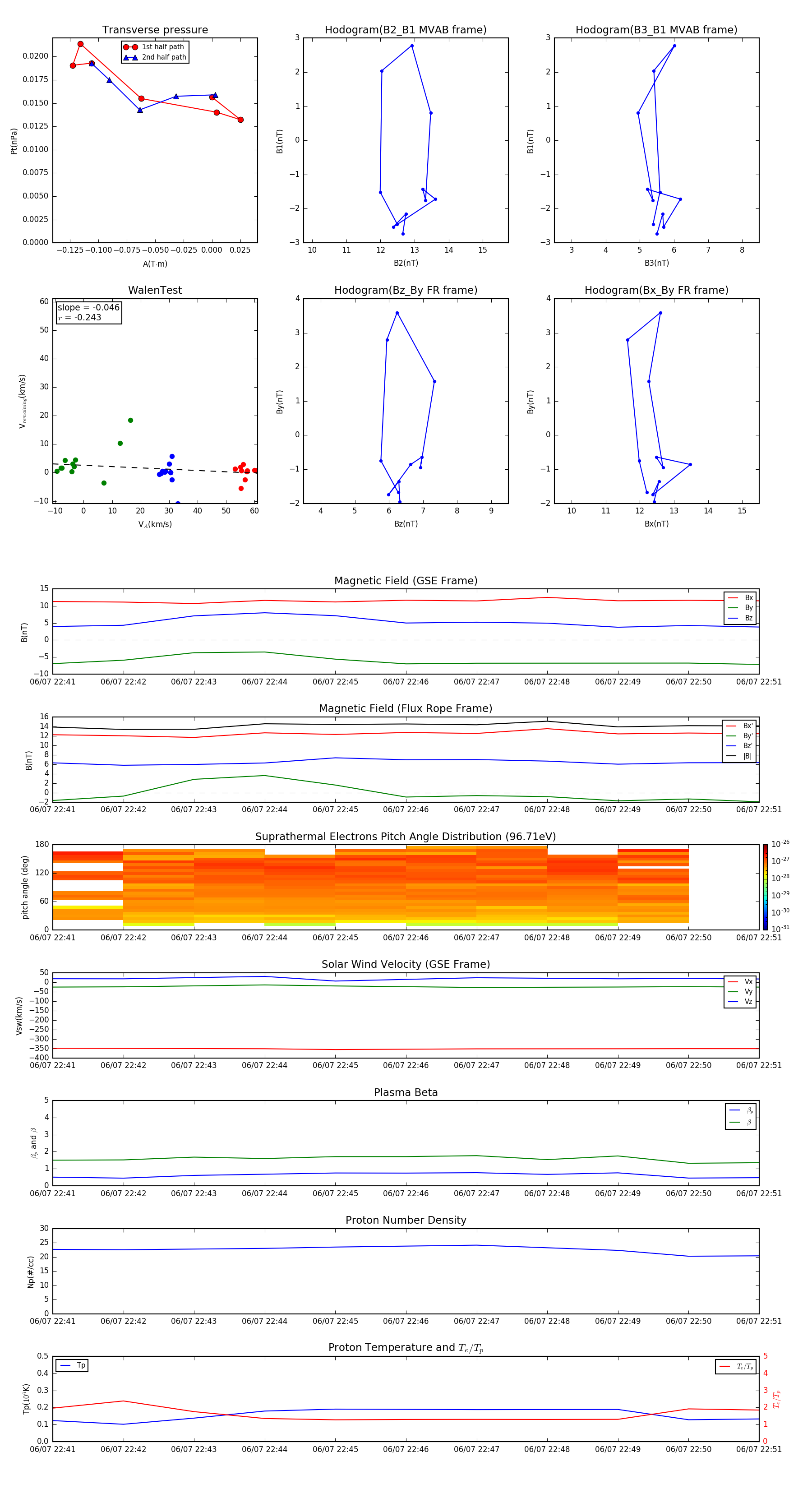Click the By' entry in flux rope legend
Image resolution: width=812 pixels, height=1489 pixels.
pos(740,736)
